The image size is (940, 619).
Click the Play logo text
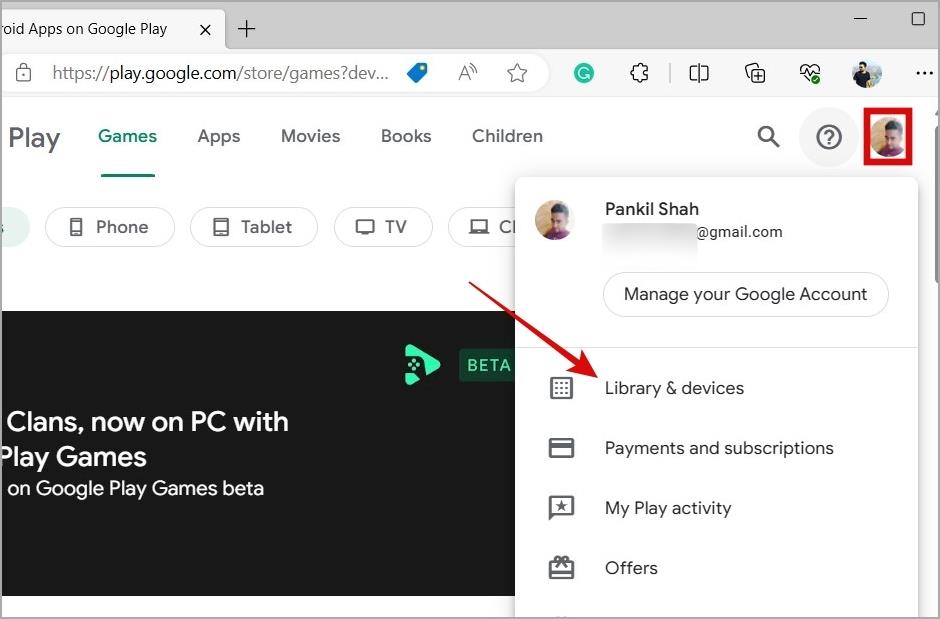[x=34, y=138]
